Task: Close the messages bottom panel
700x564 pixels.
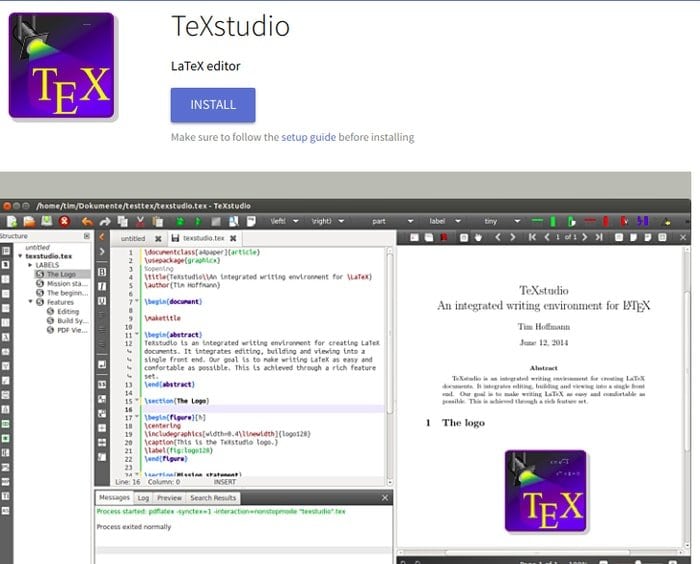Action: 385,497
